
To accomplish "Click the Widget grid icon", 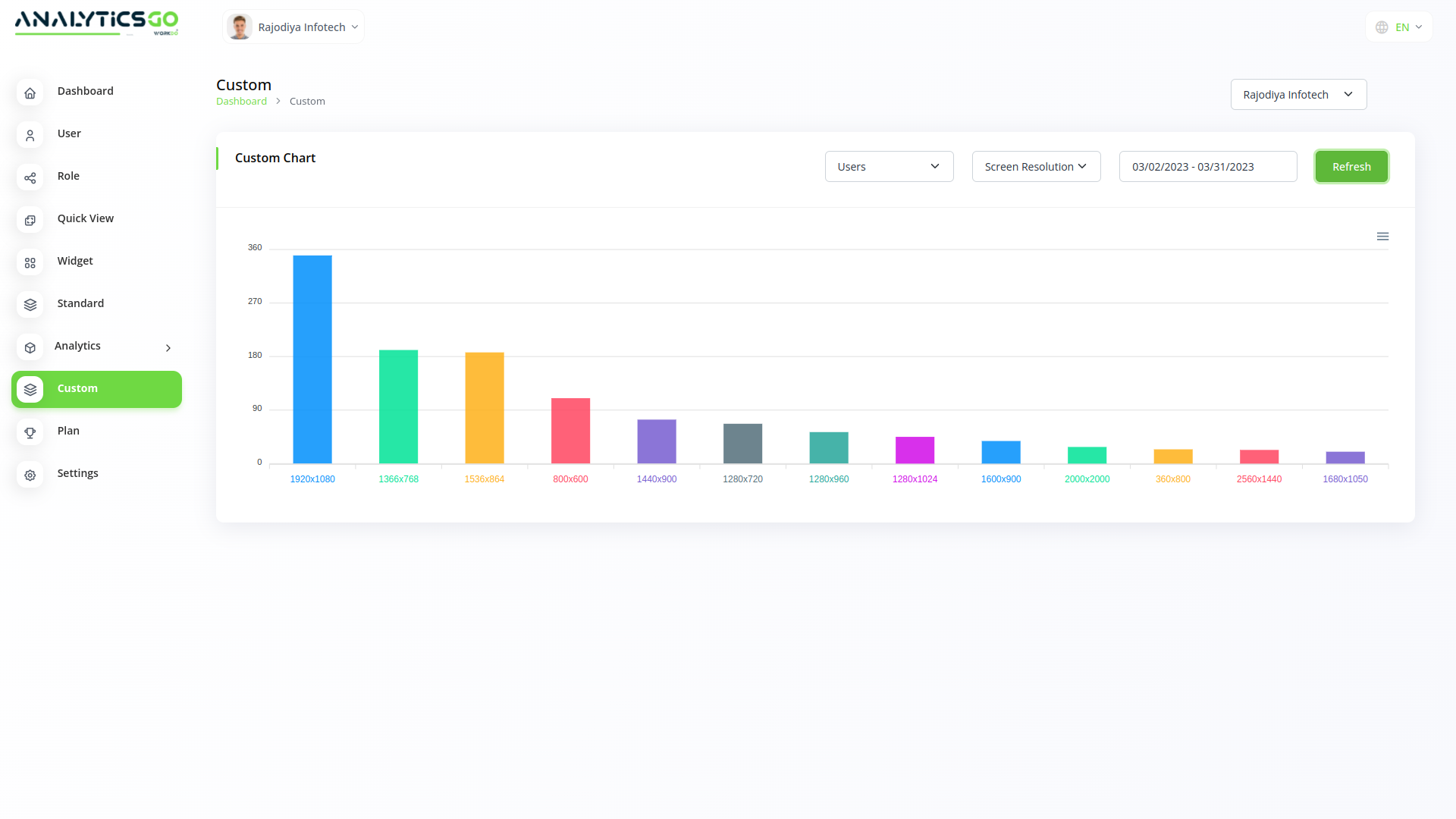I will (30, 262).
